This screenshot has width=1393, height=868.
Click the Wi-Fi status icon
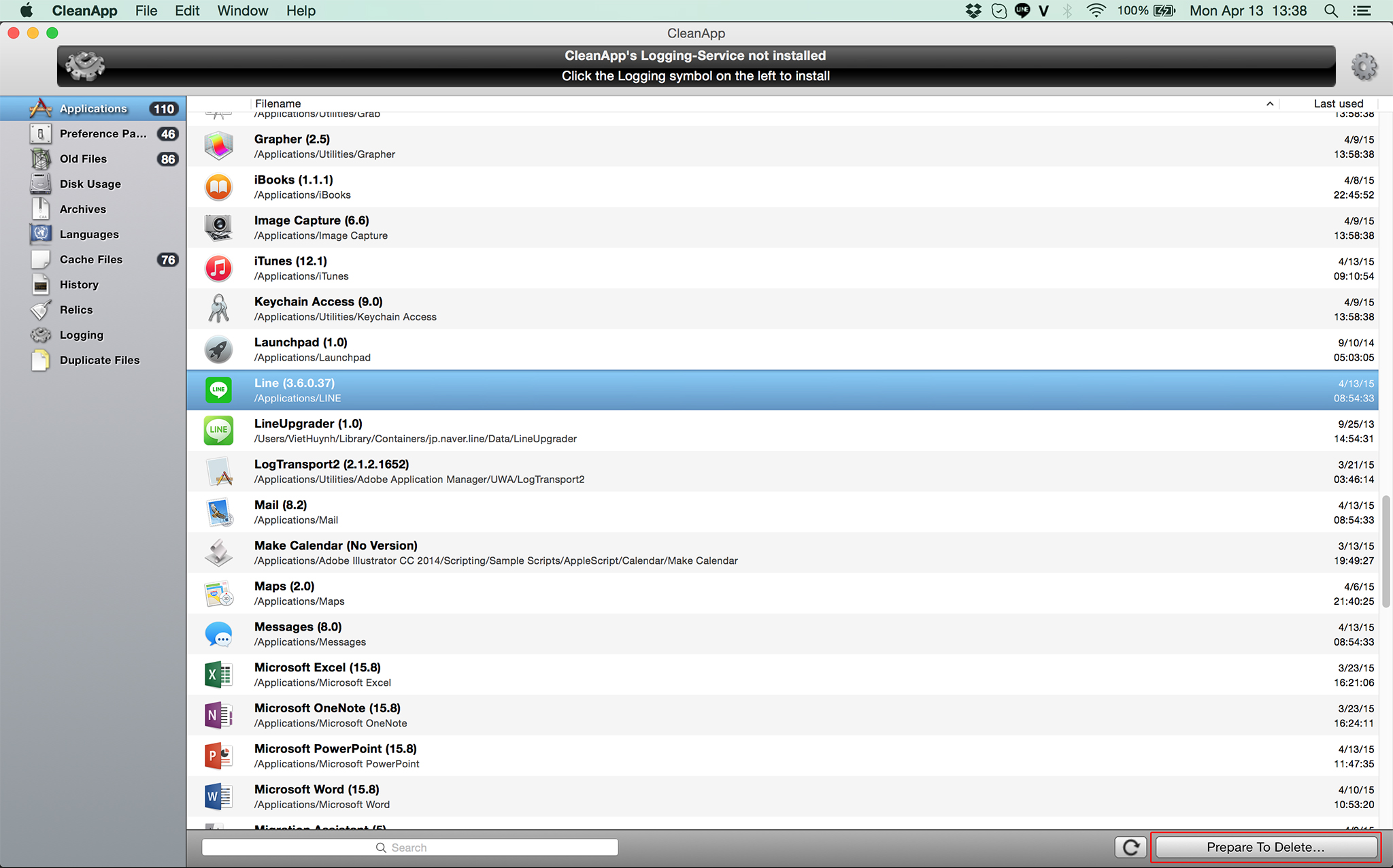1096,11
